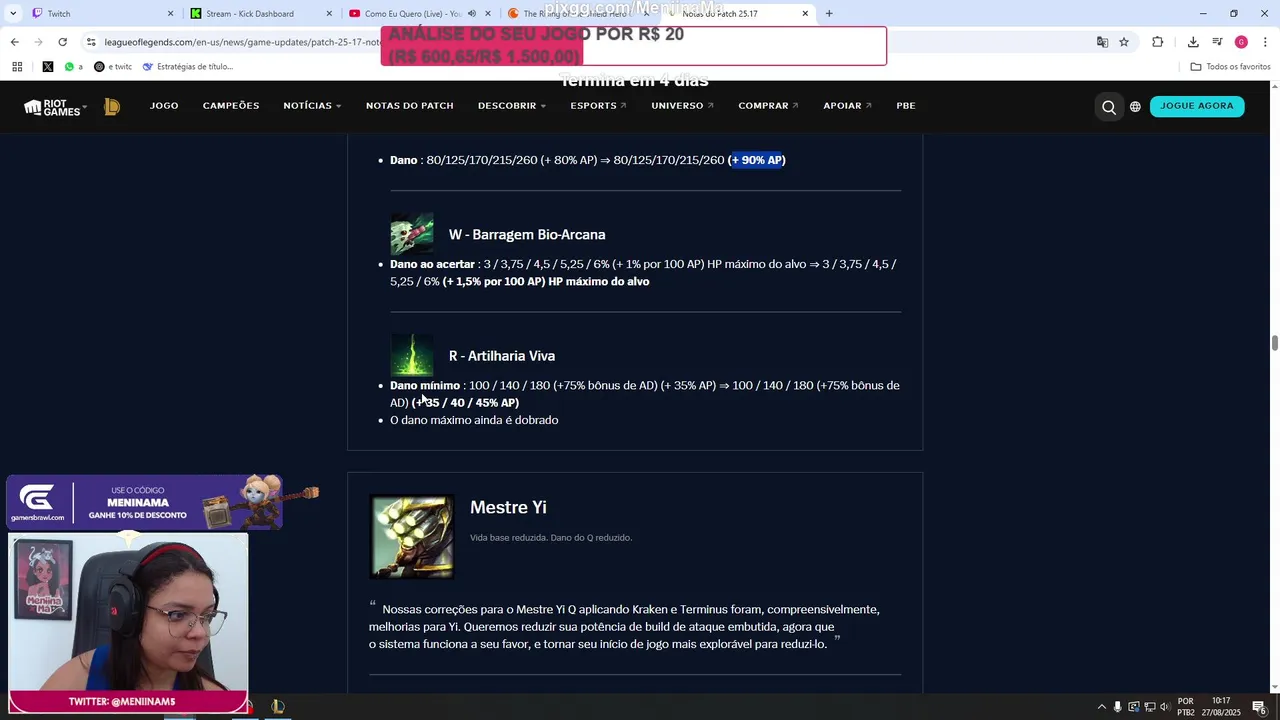Image resolution: width=1280 pixels, height=720 pixels.
Task: Open the apps grid in bookmarks bar
Action: coord(17,67)
